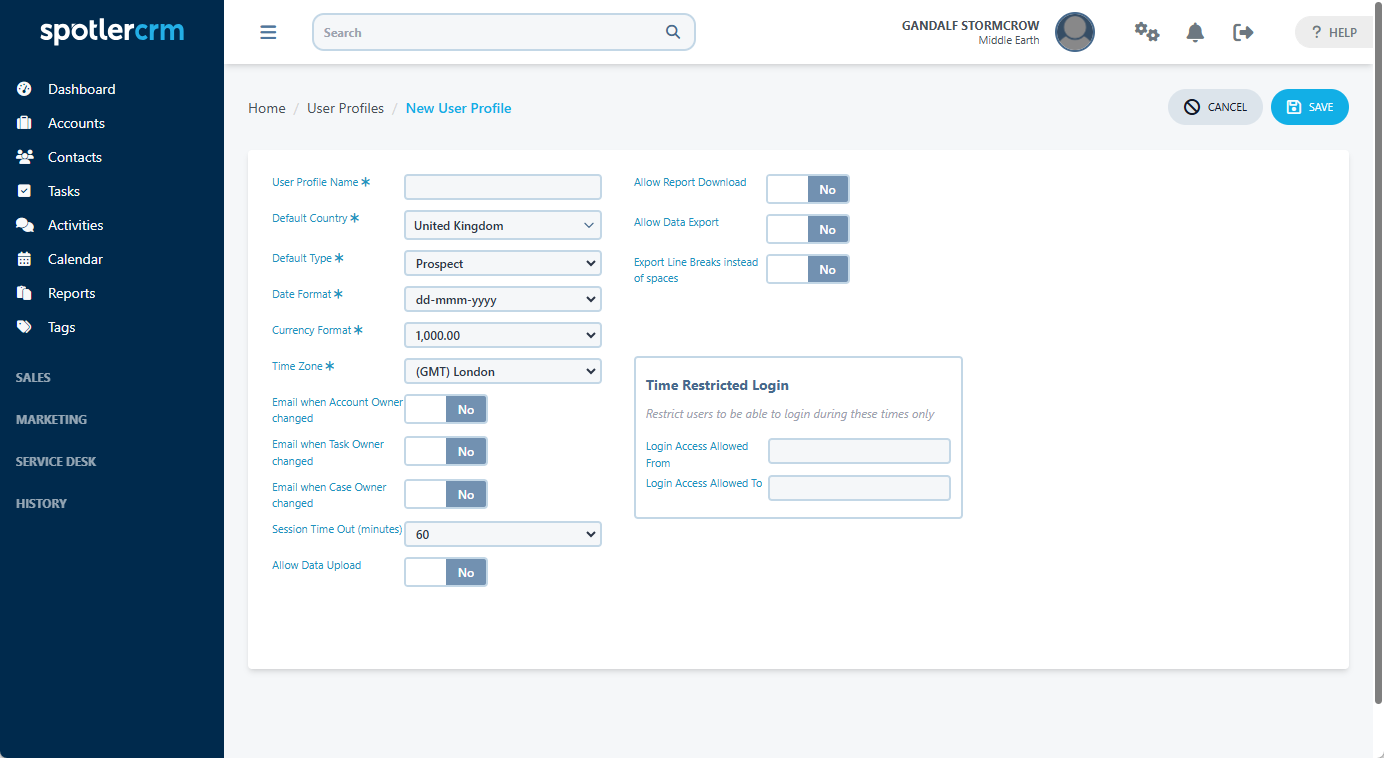The width and height of the screenshot is (1384, 758).
Task: Open Calendar in sidebar menu
Action: pos(76,259)
